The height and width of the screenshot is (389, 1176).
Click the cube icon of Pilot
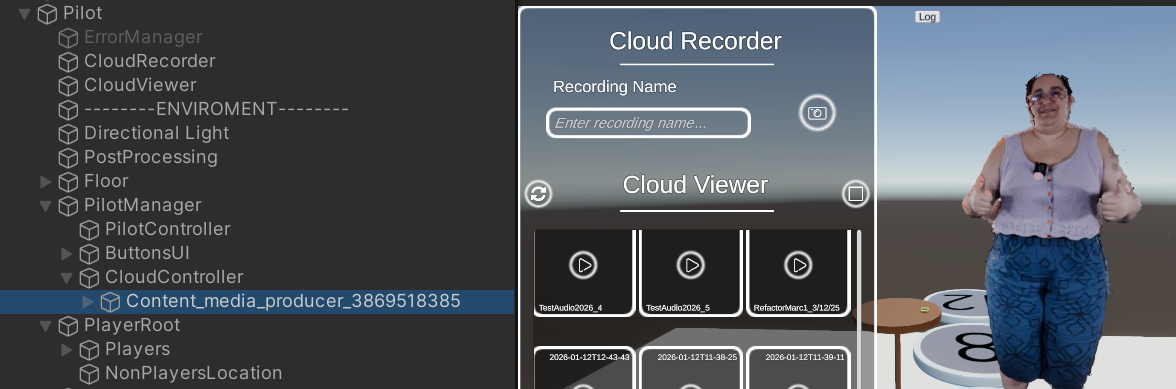[x=47, y=13]
